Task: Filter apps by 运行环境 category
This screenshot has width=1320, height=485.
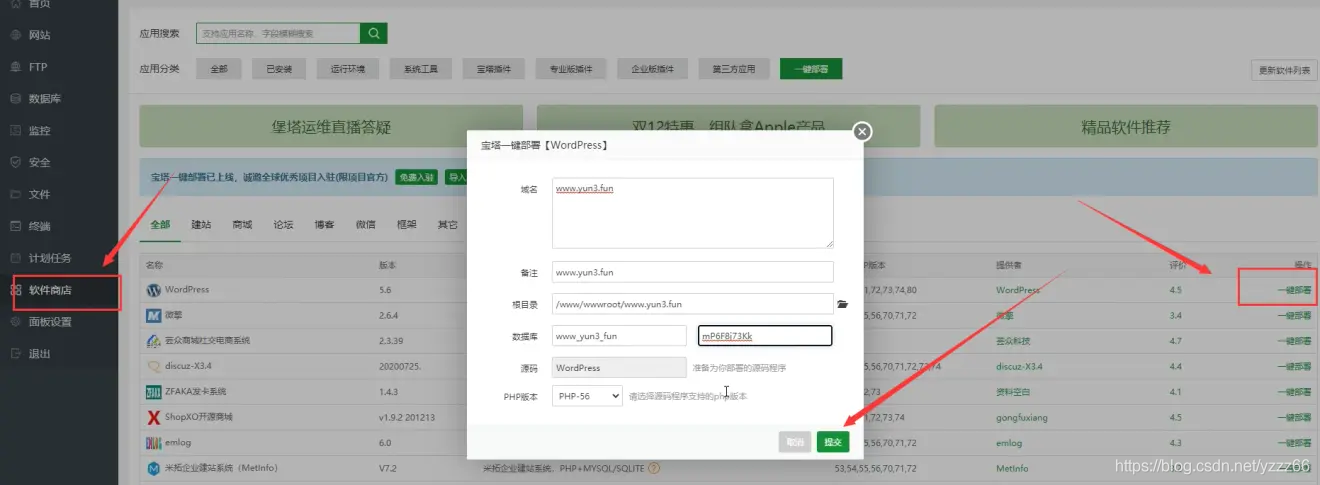Action: tap(348, 69)
